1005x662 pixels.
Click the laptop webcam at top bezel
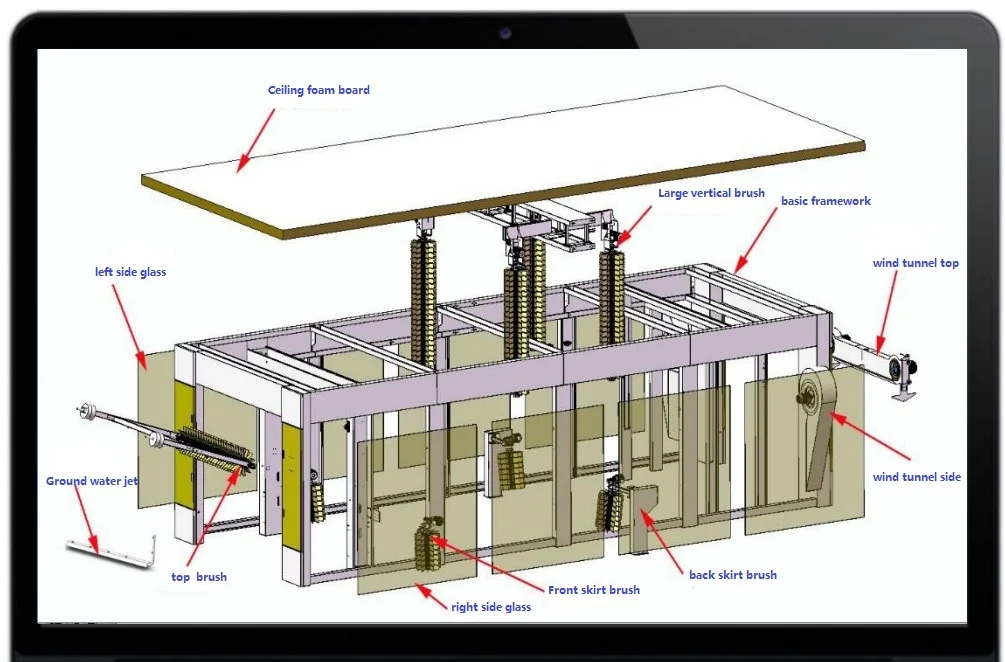(x=505, y=33)
